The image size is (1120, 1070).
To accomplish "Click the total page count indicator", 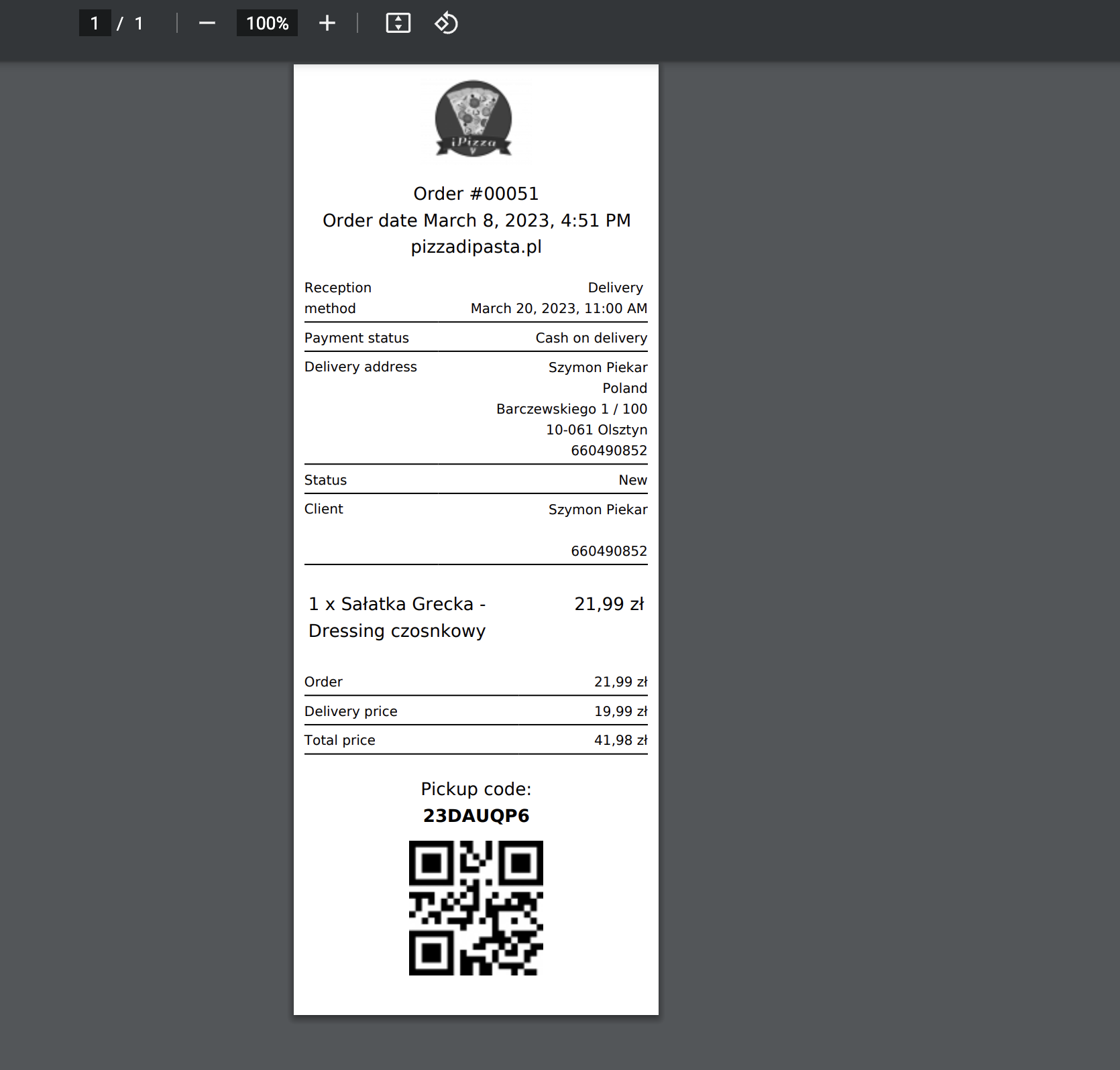I will click(x=139, y=23).
